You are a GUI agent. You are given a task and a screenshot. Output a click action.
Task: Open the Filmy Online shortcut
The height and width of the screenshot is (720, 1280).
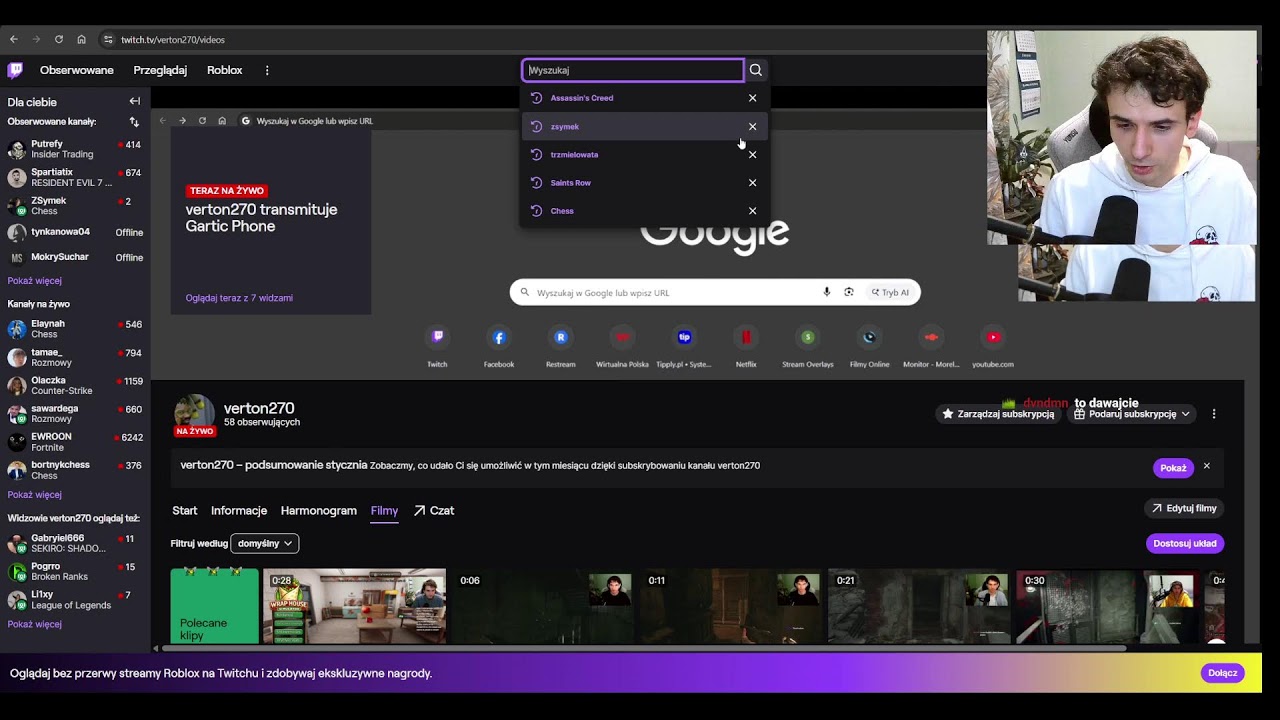coord(869,338)
